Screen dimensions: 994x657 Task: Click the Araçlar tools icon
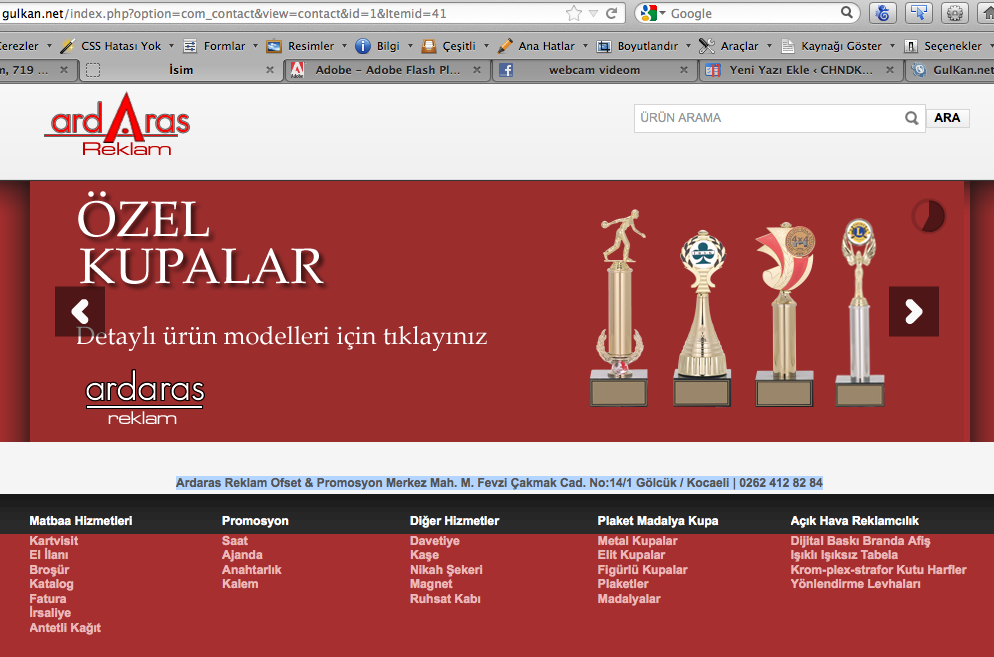point(707,46)
